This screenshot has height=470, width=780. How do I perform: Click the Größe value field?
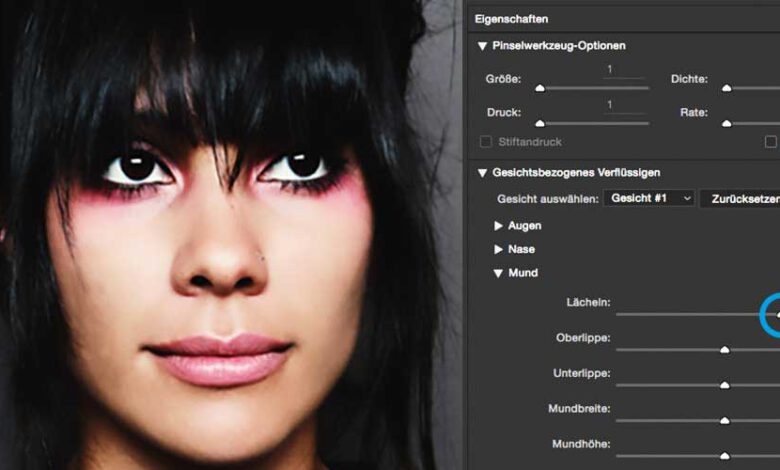(x=624, y=70)
